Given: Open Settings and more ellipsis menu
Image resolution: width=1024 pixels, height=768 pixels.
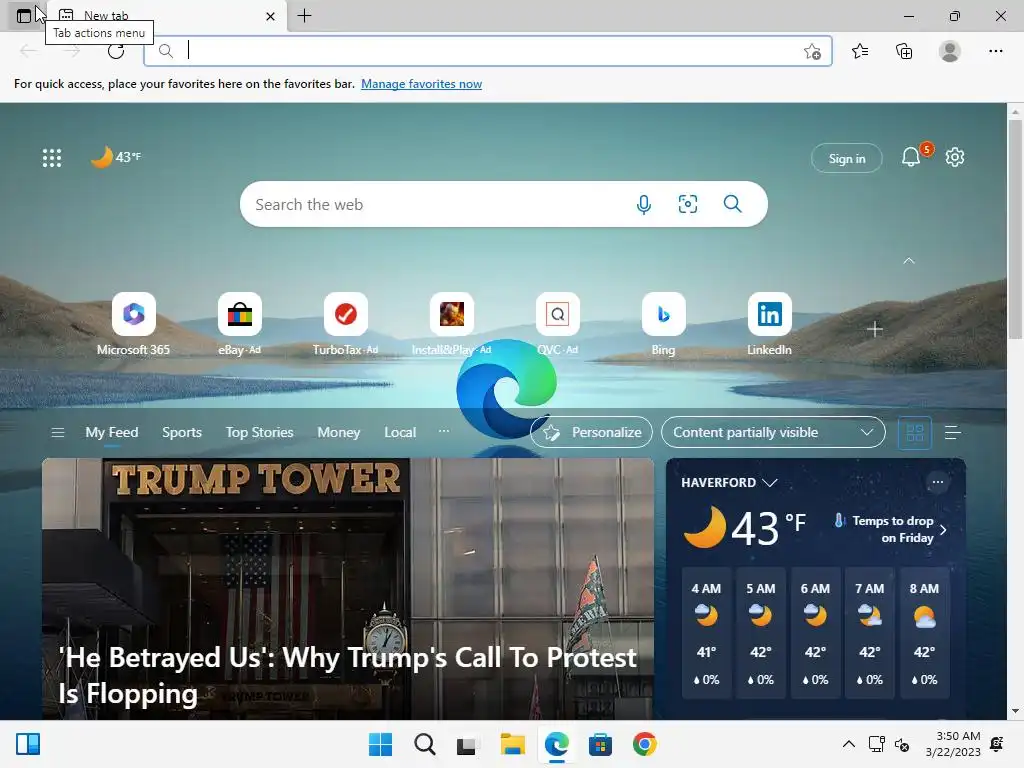Looking at the screenshot, I should (x=995, y=51).
